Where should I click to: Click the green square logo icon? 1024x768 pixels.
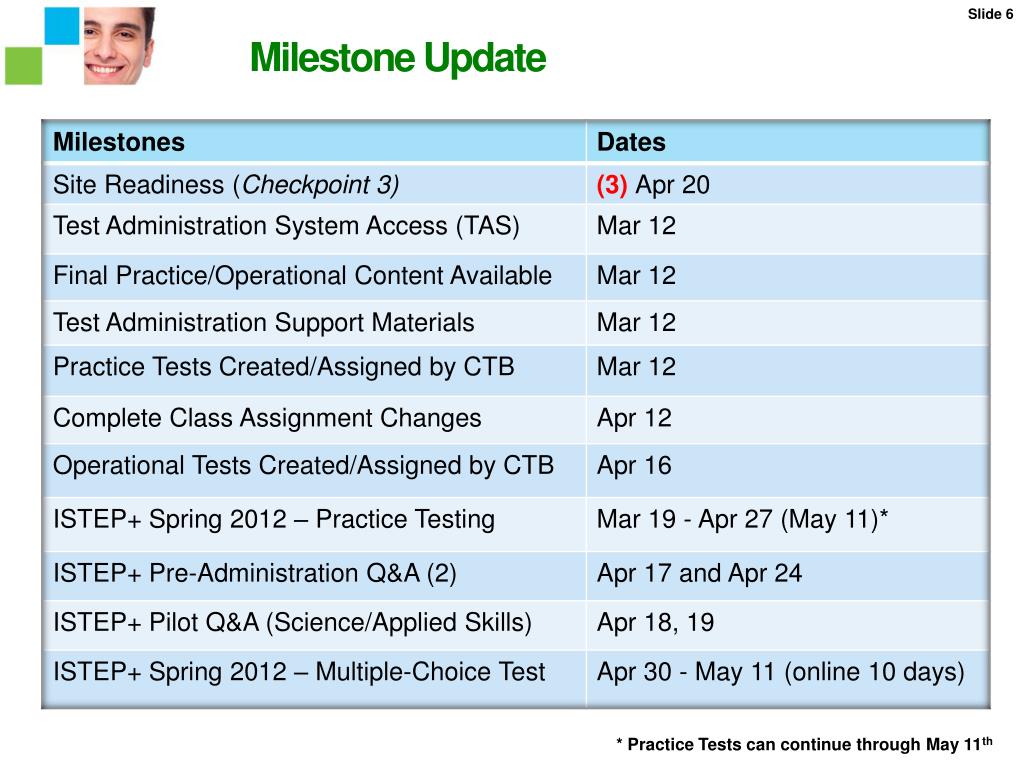point(24,66)
